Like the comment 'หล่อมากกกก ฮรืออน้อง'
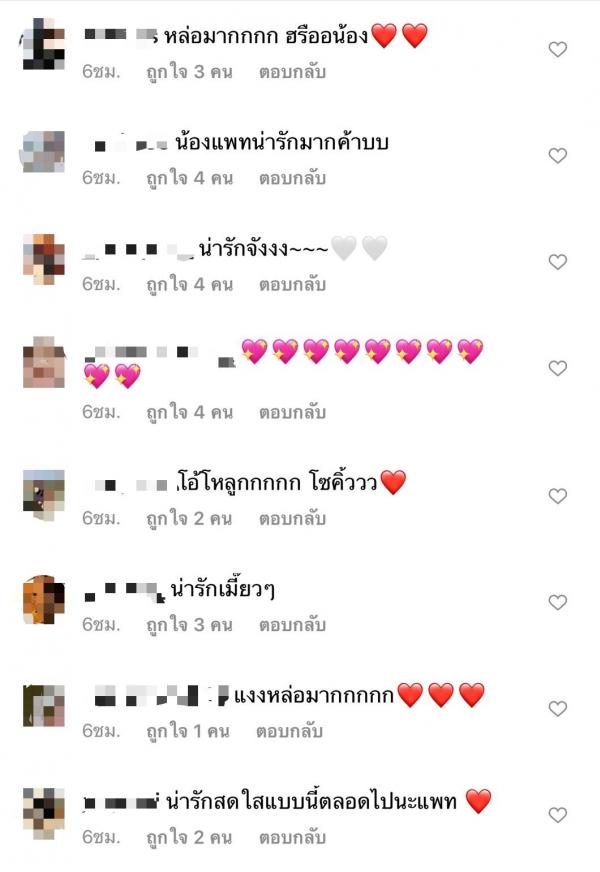This screenshot has height=872, width=600. click(x=557, y=49)
